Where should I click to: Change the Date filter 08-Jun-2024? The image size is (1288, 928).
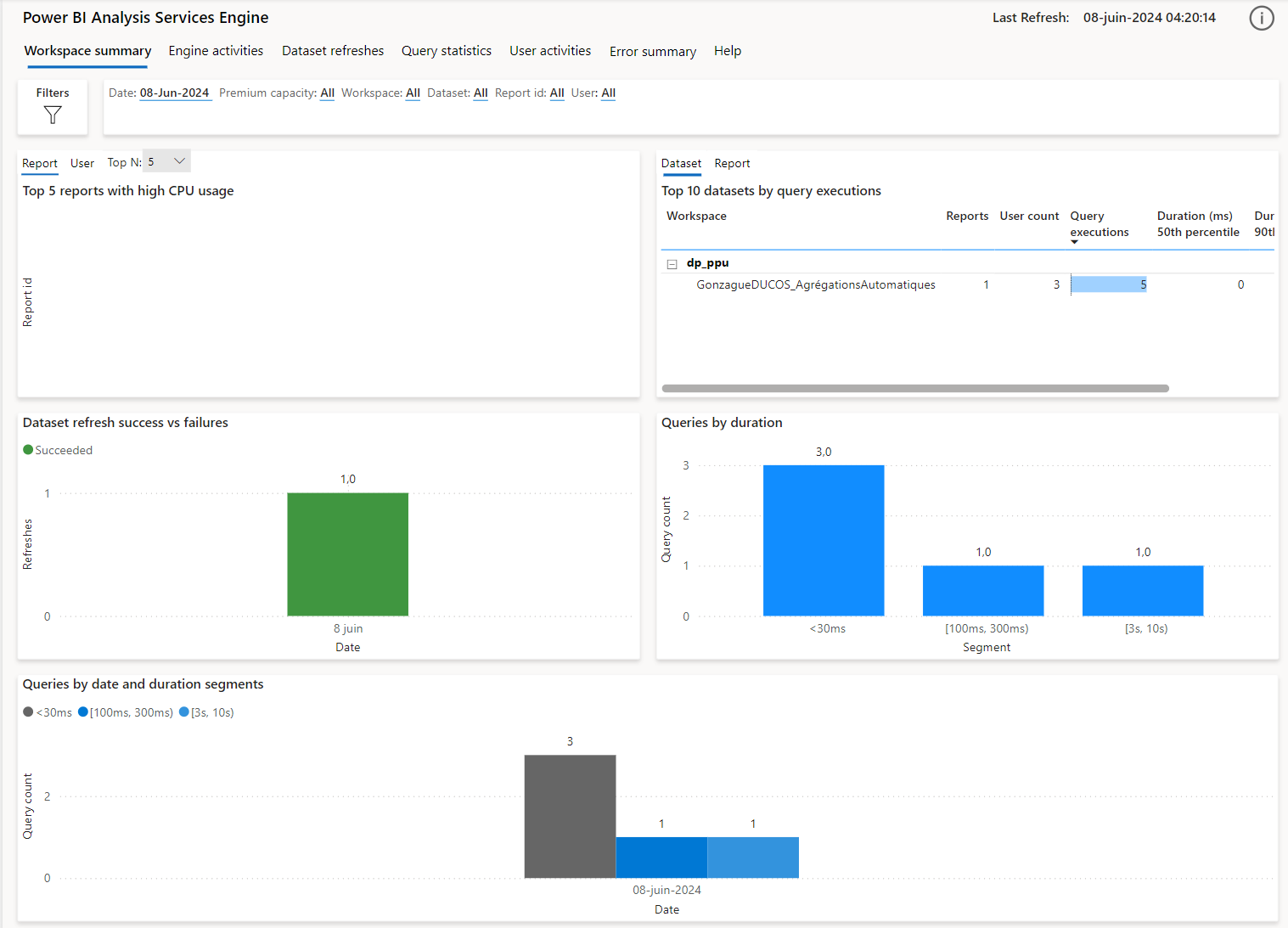(174, 93)
